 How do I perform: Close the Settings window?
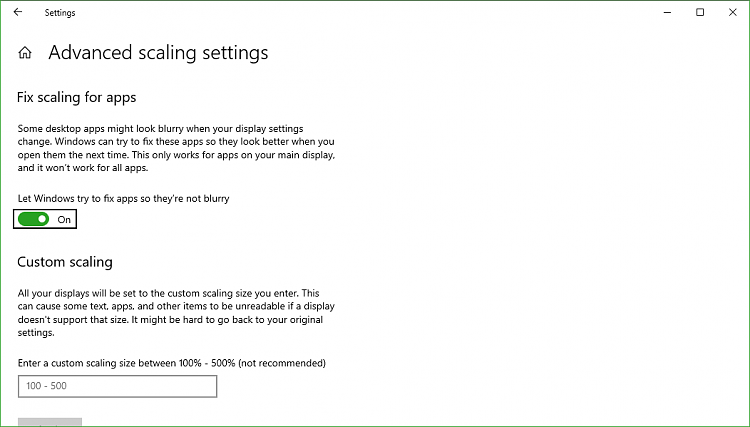pyautogui.click(x=732, y=12)
